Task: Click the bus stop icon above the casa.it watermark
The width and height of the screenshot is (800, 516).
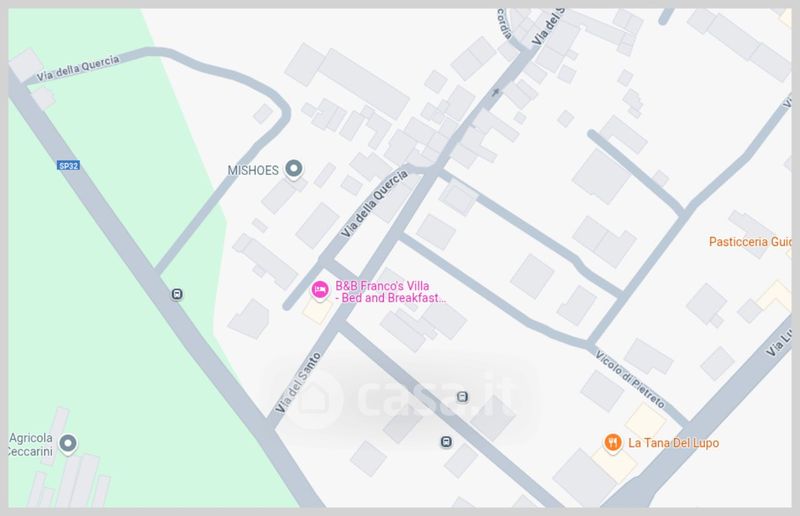Action: point(462,397)
